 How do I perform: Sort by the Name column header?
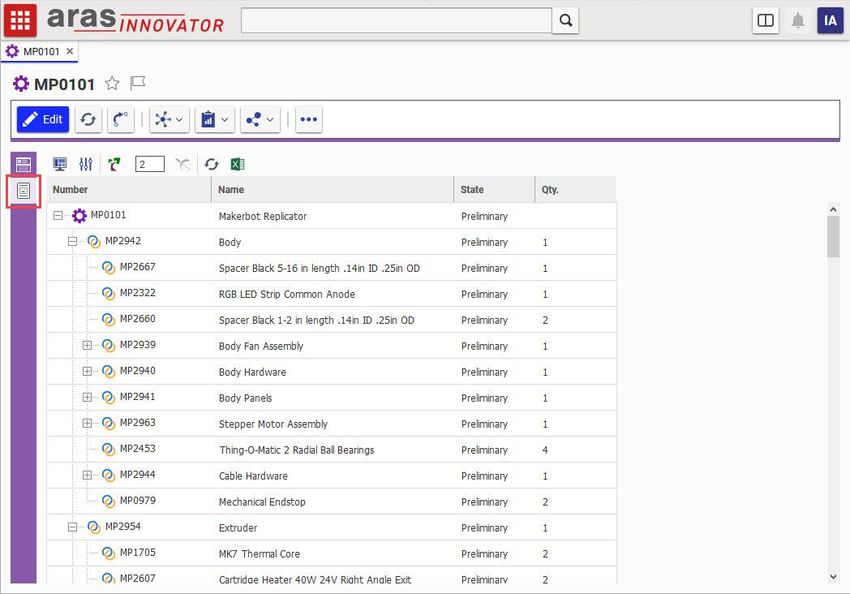[332, 190]
